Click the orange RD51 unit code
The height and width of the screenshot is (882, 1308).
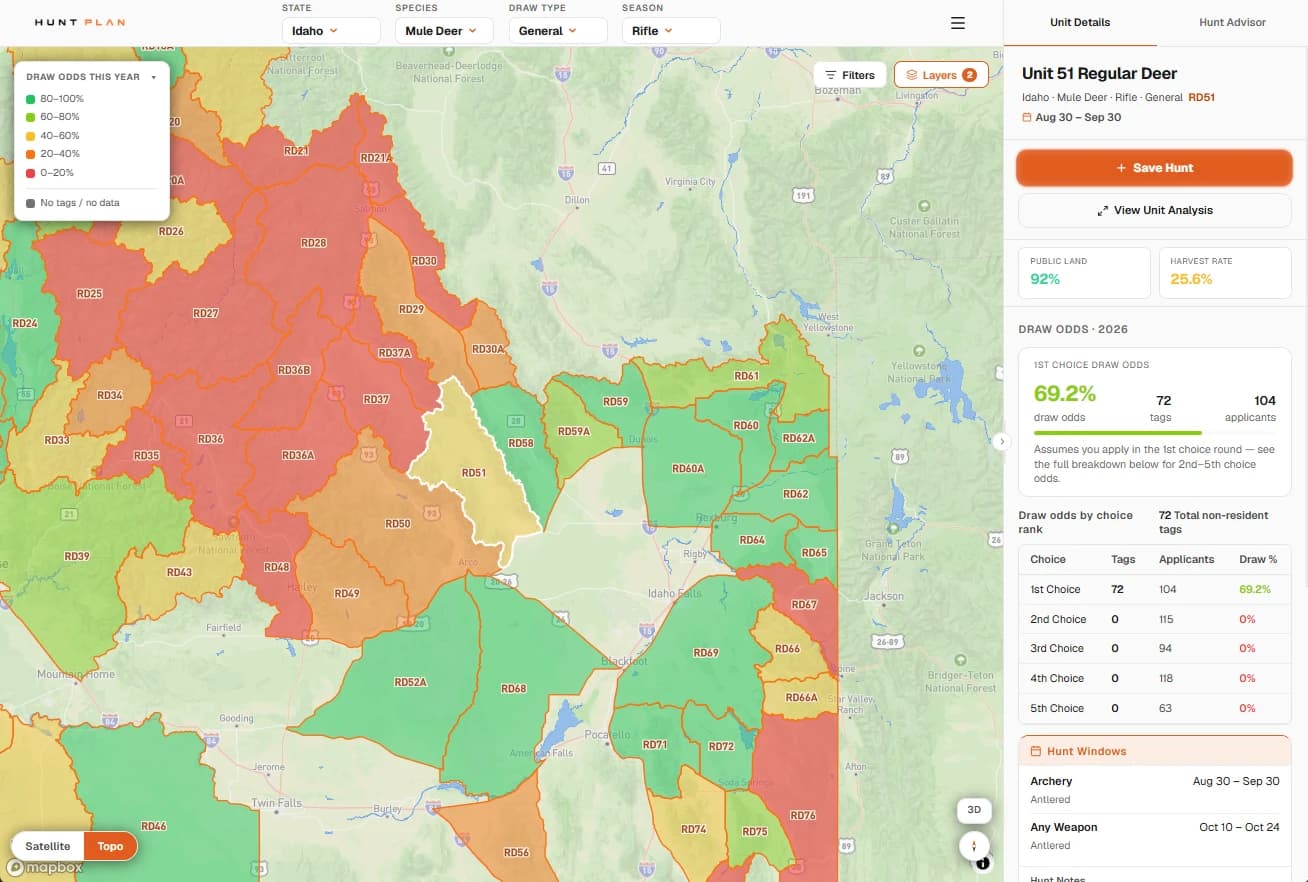1201,98
